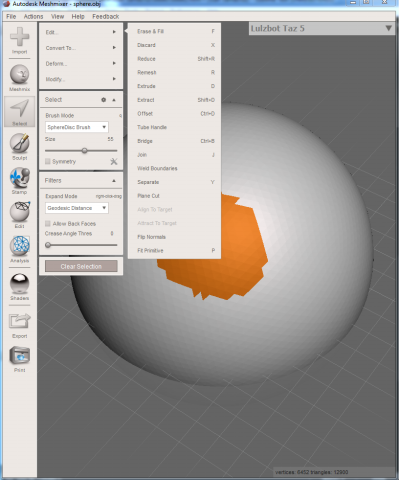This screenshot has height=480, width=399.
Task: Select Tube Handle menu entry
Action: [174, 127]
